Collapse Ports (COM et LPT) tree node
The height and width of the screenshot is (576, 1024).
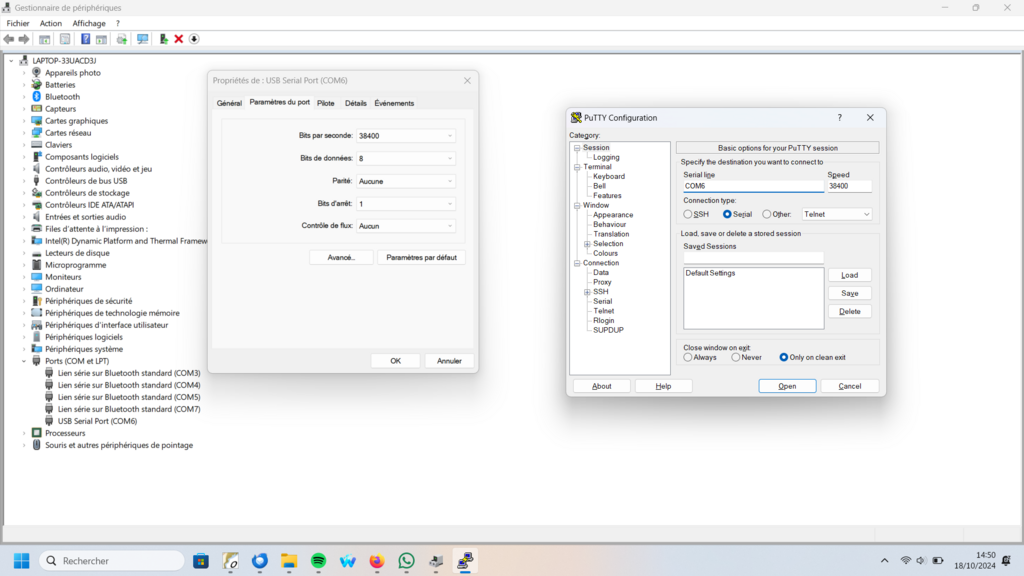point(24,361)
